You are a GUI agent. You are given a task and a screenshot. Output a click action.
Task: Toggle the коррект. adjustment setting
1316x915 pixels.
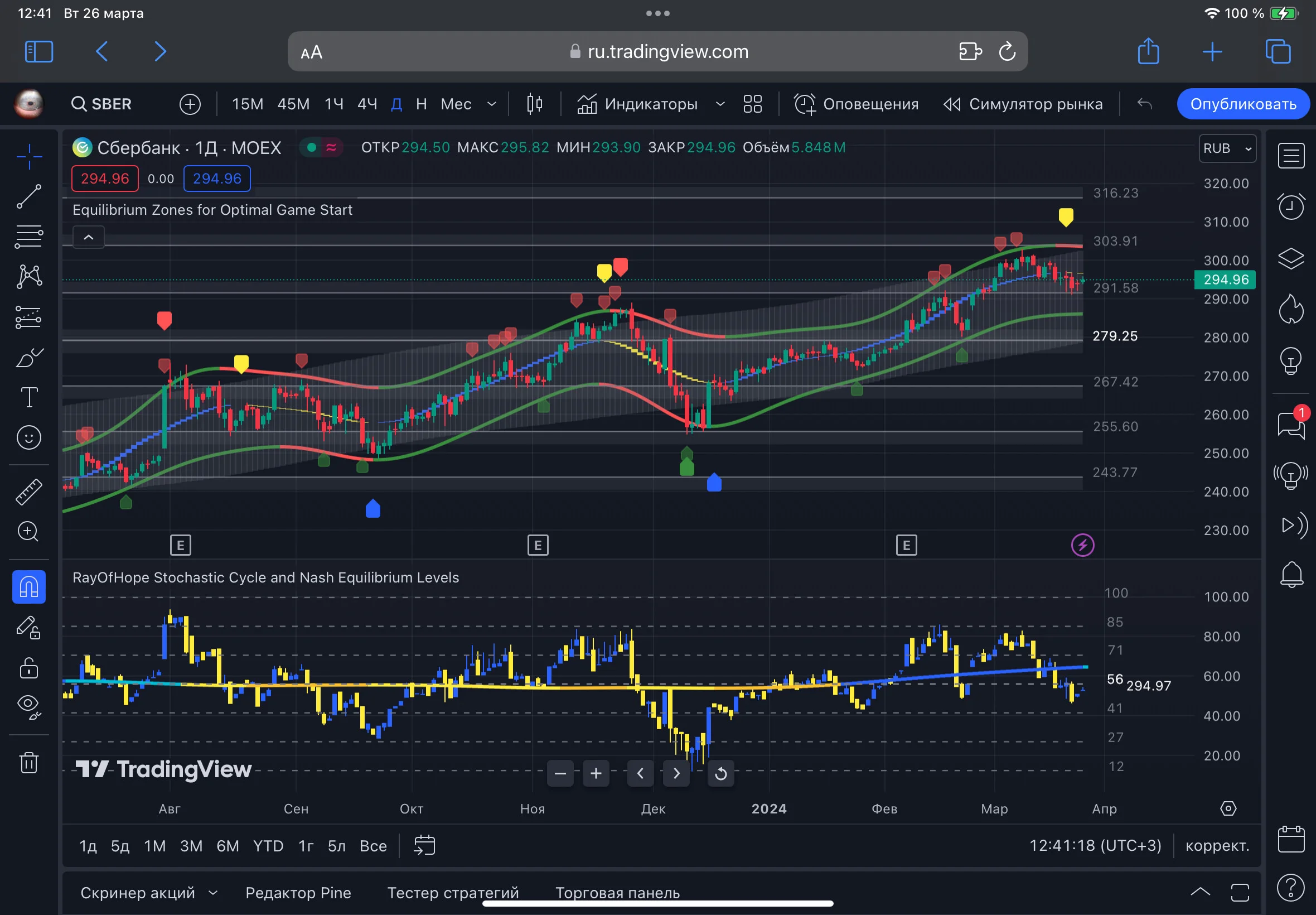(1217, 846)
